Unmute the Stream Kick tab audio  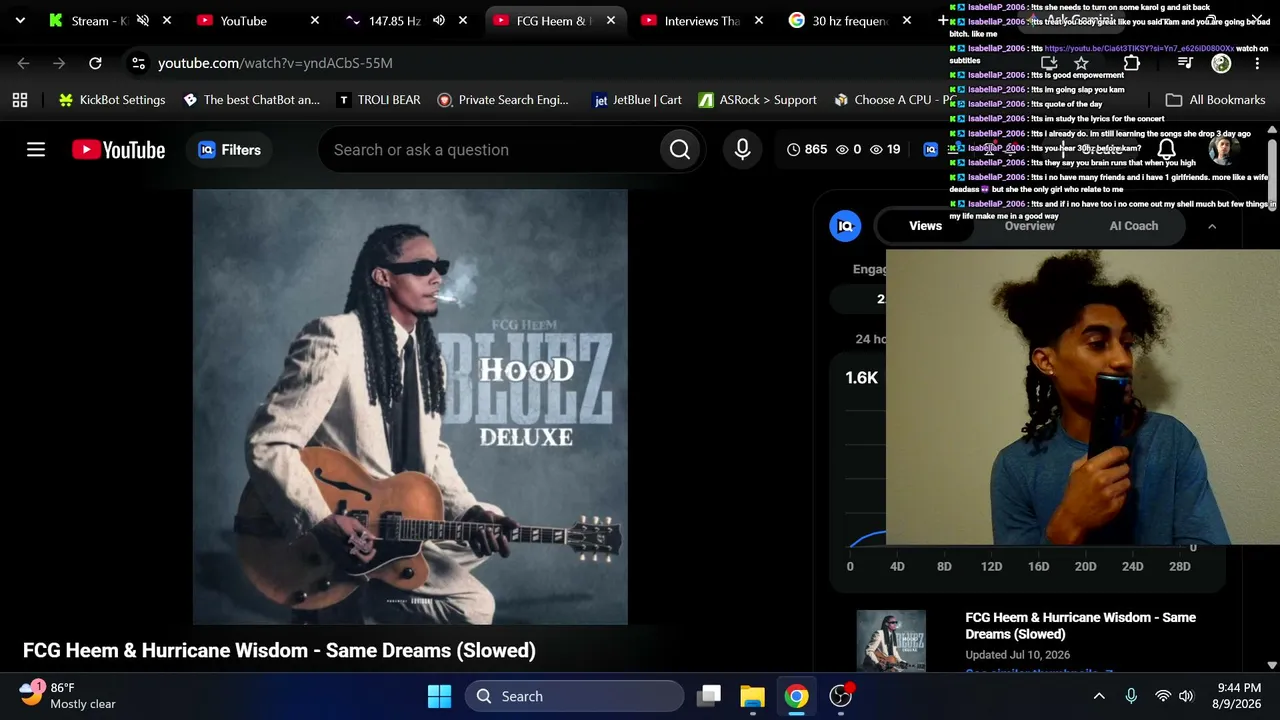pos(143,21)
